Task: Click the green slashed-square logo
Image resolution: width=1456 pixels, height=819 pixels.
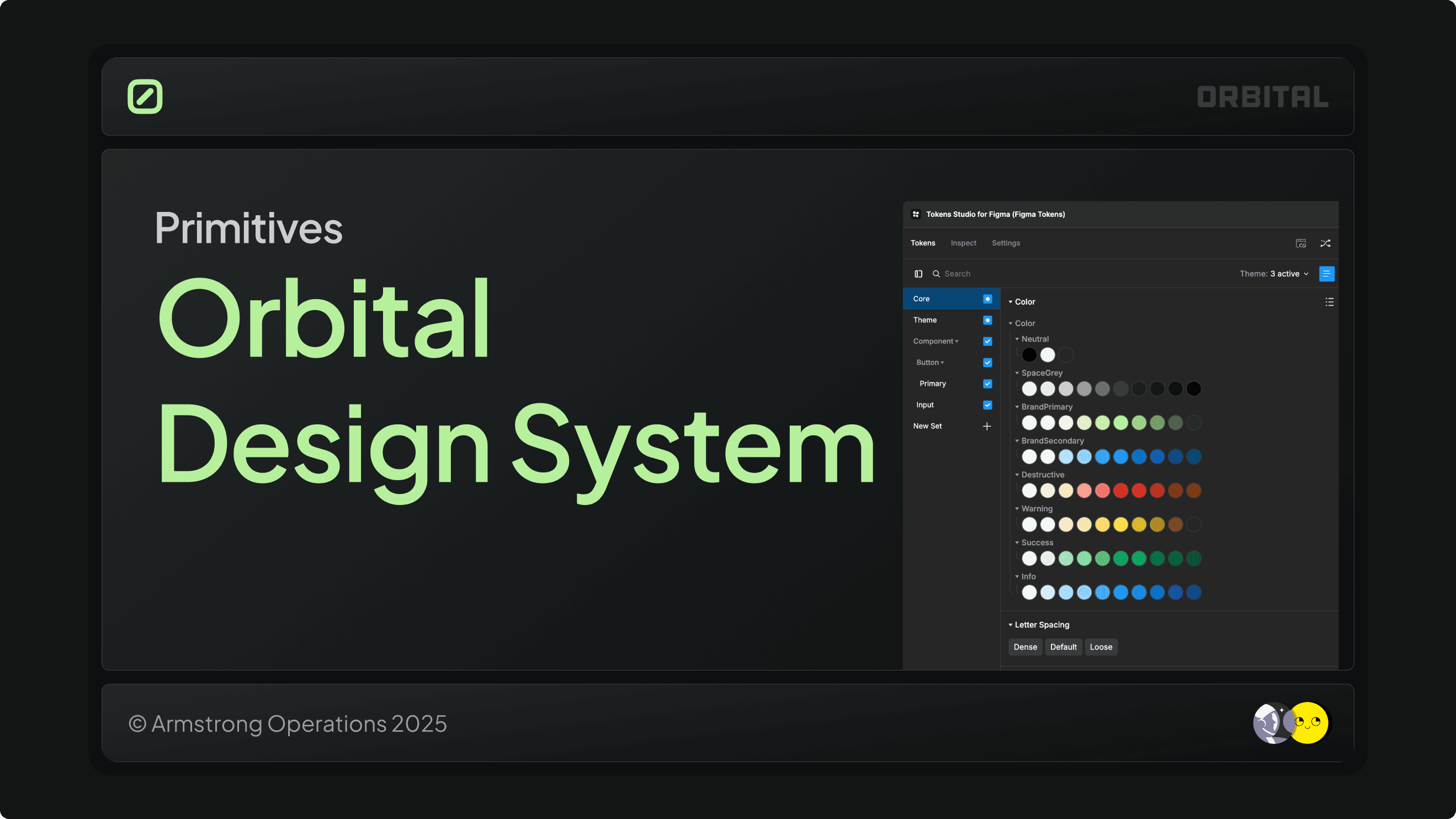Action: point(145,97)
